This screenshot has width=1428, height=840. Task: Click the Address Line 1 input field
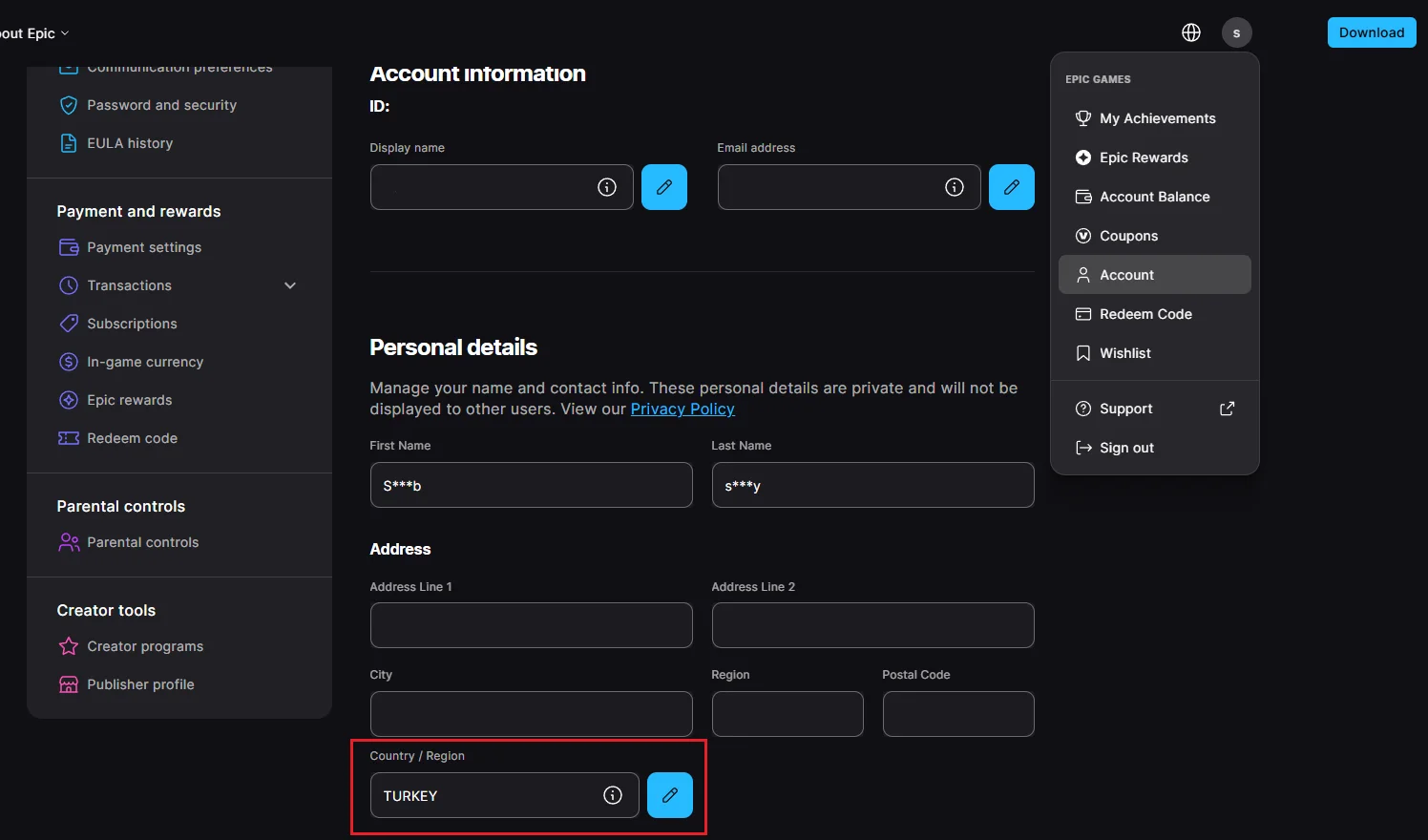tap(531, 625)
